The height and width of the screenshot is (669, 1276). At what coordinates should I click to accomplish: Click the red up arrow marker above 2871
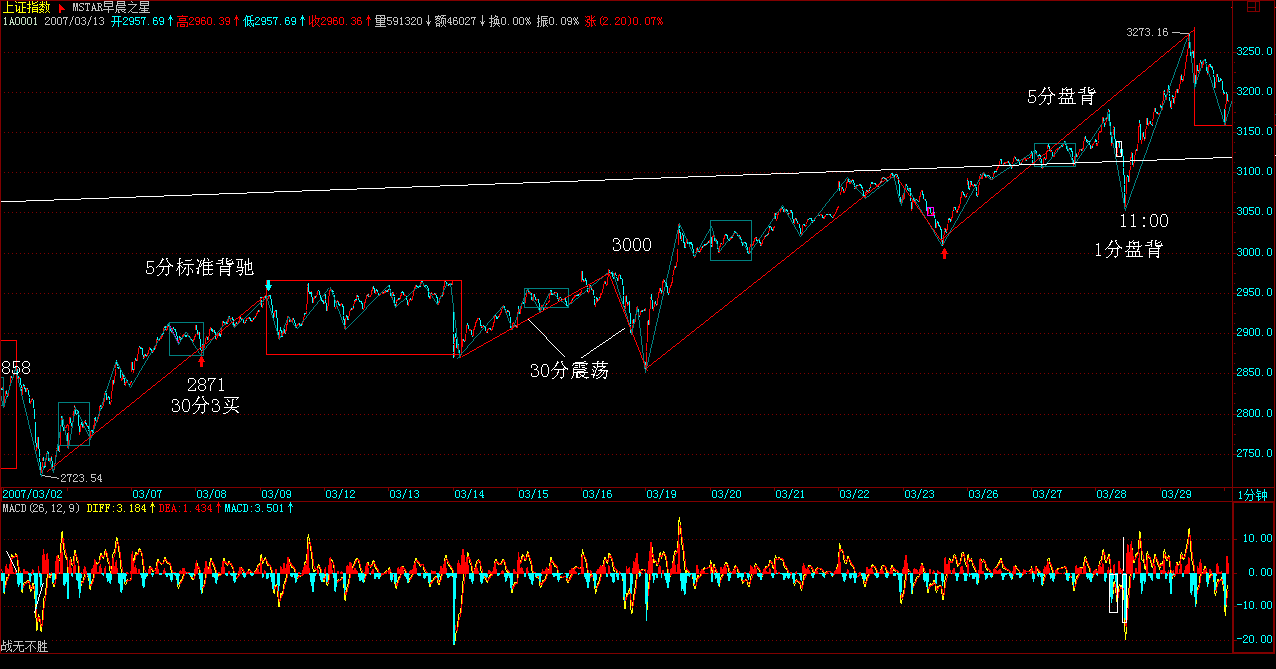coord(201,361)
